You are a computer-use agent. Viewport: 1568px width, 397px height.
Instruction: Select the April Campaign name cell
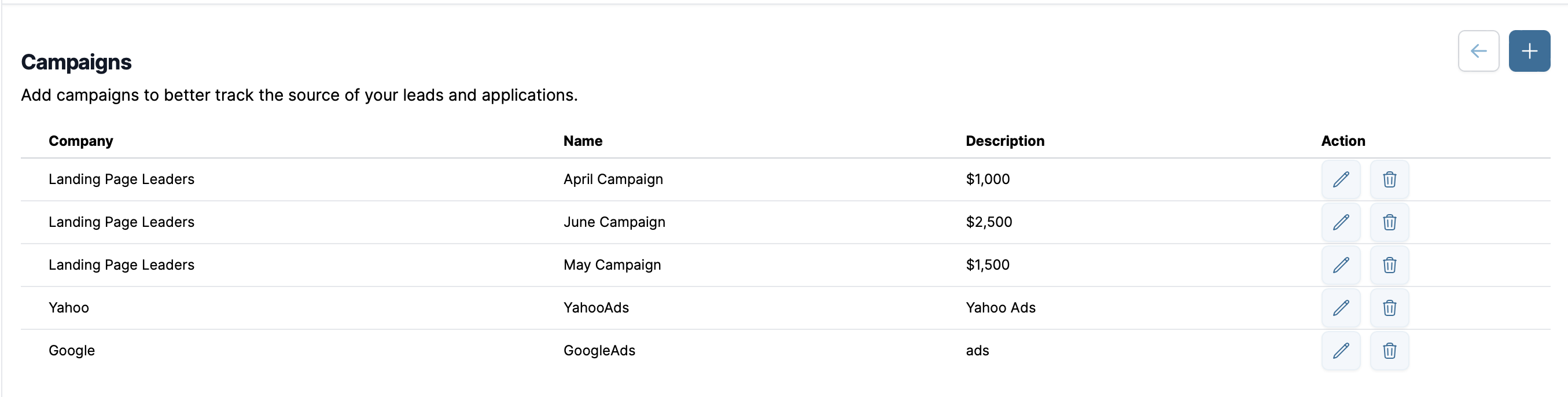click(x=613, y=179)
